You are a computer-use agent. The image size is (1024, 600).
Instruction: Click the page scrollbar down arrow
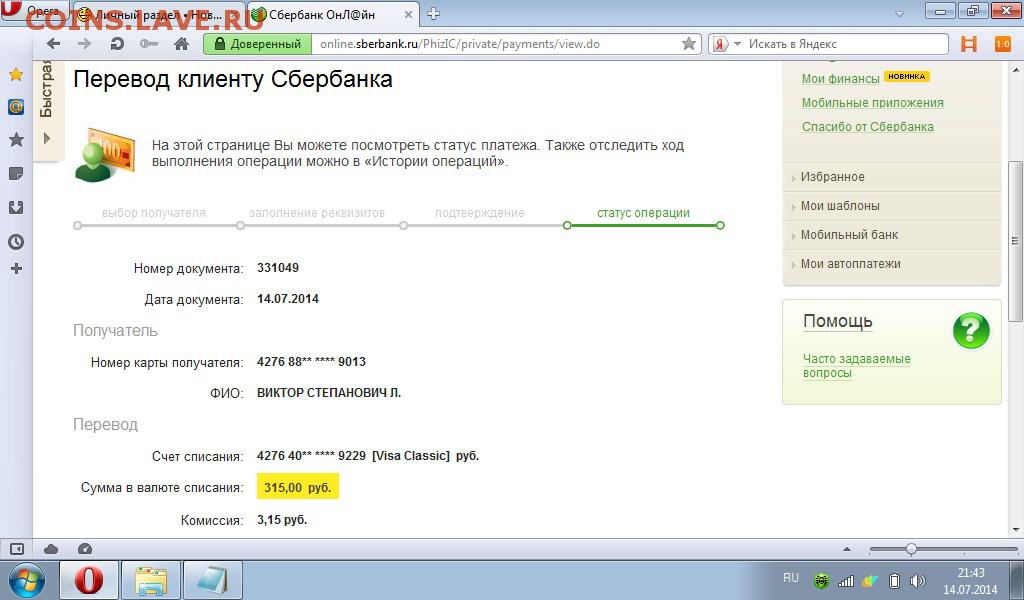[1016, 529]
